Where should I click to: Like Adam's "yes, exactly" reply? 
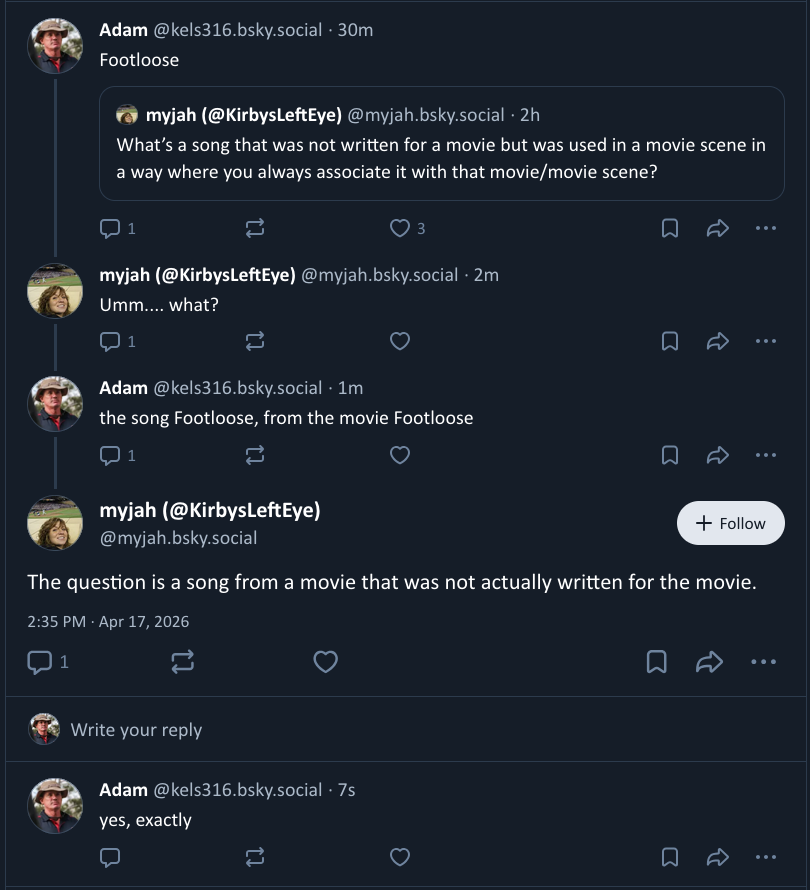[x=400, y=857]
